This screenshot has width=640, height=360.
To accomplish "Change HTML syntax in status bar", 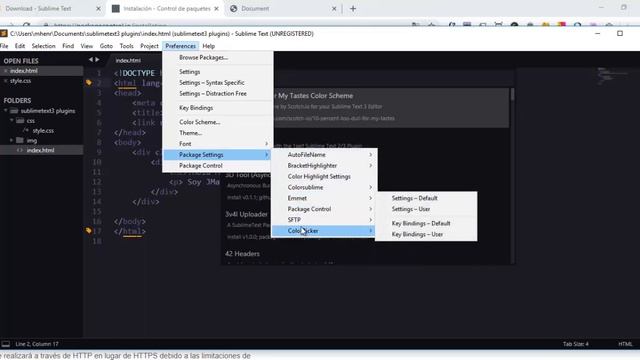I will coord(625,344).
